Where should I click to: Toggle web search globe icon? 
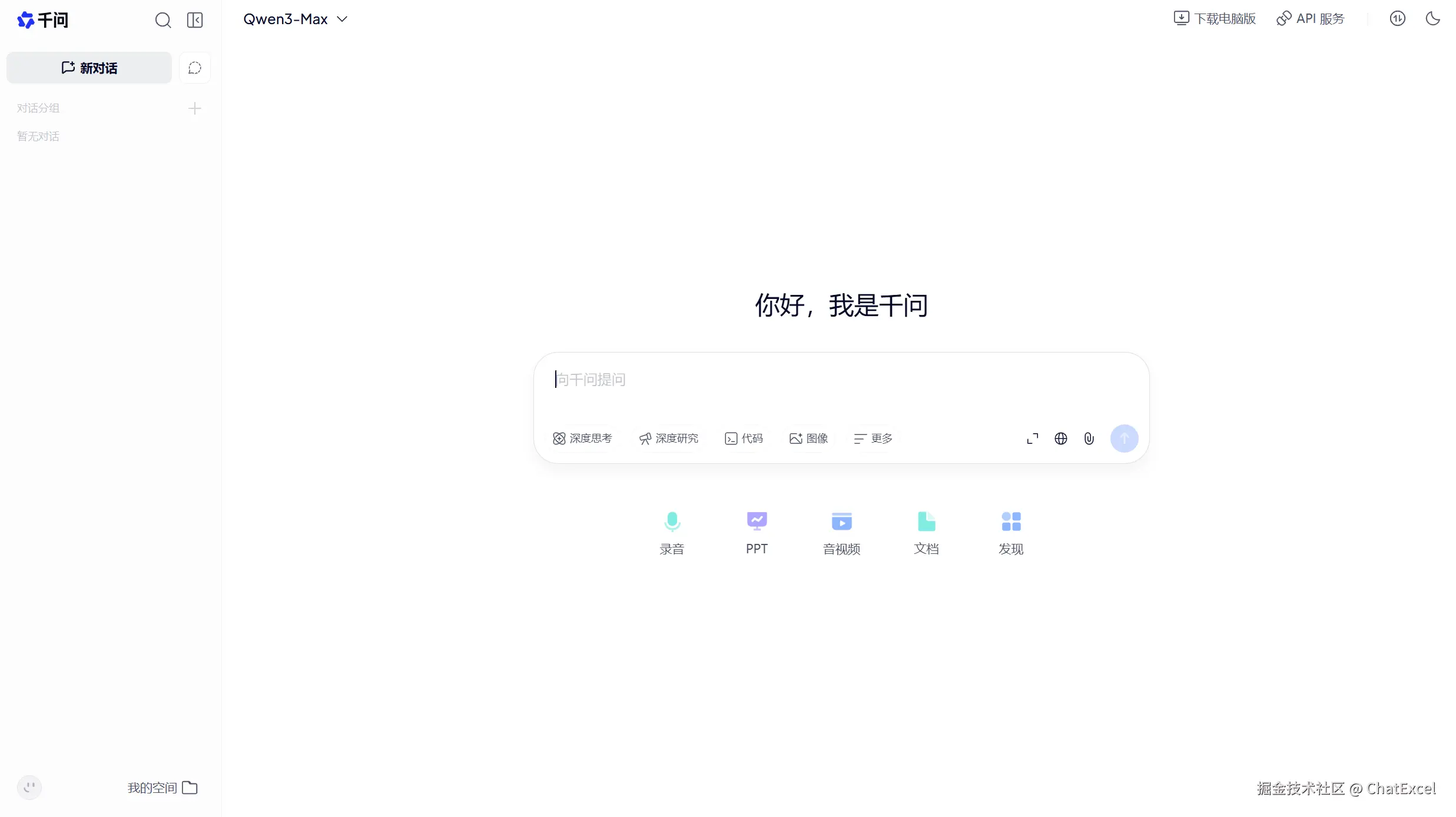click(x=1060, y=439)
